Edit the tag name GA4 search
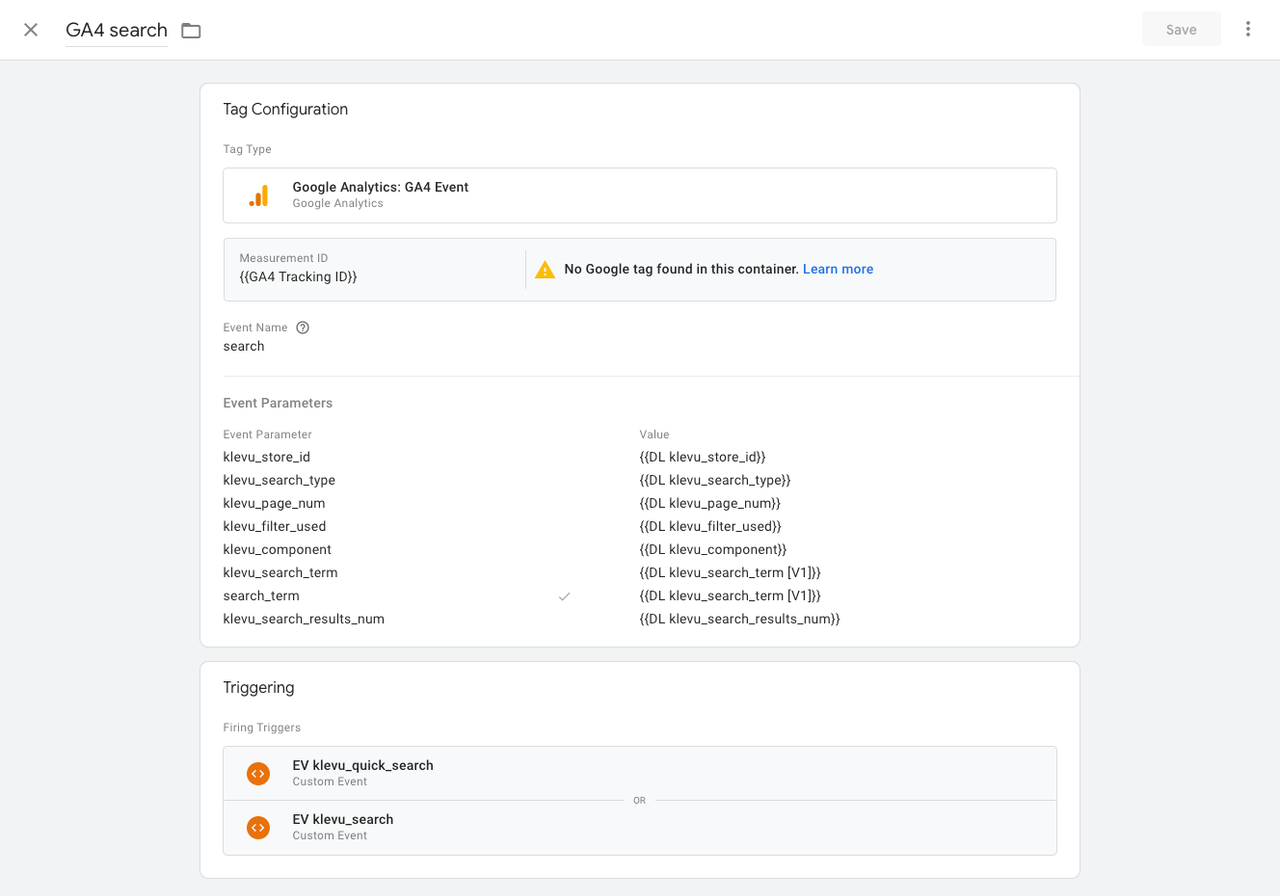The image size is (1280, 896). 116,30
